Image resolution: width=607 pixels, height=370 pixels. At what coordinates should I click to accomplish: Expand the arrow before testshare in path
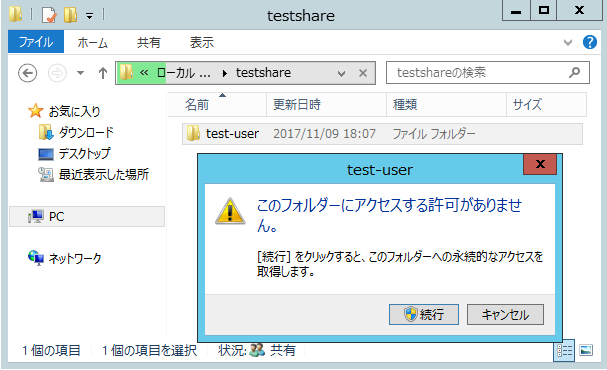click(225, 73)
